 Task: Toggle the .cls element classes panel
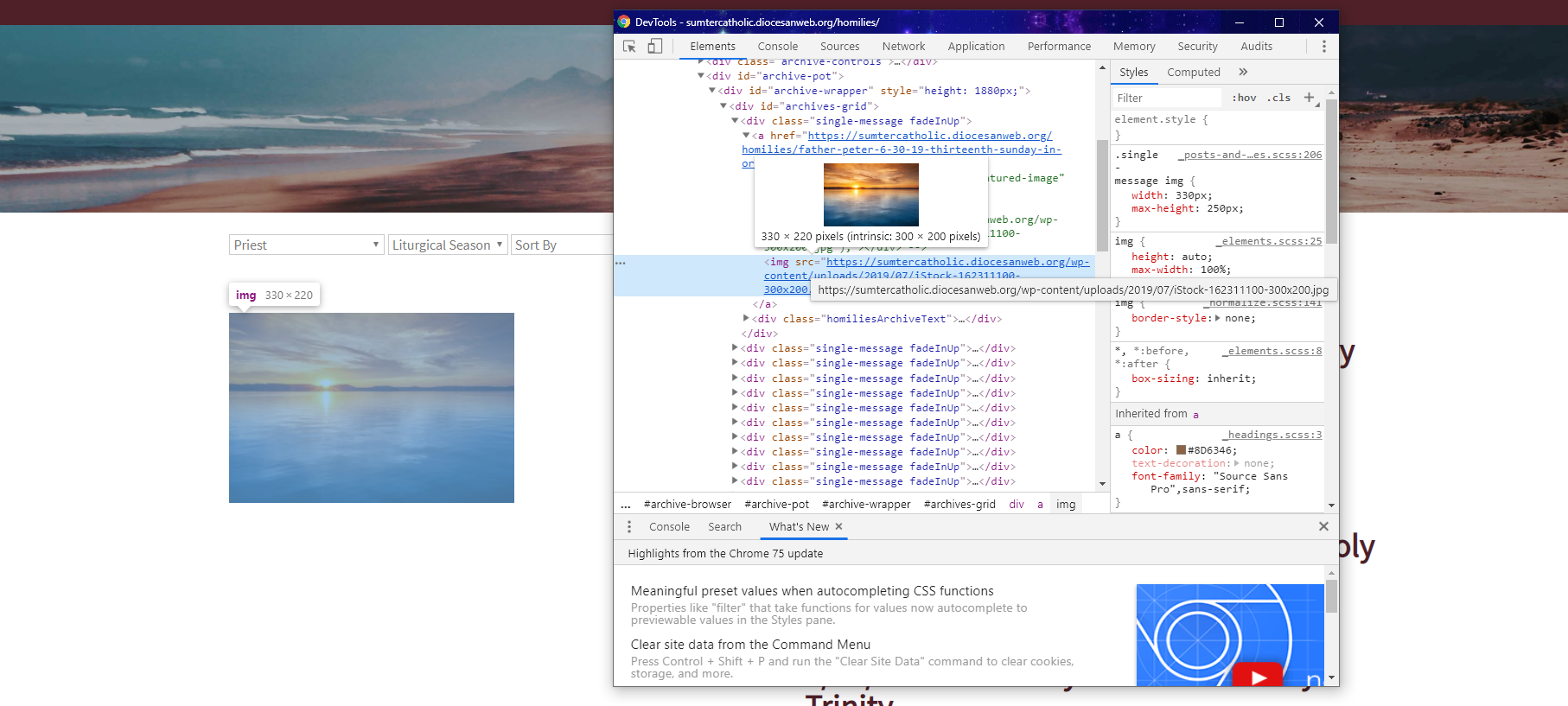1279,99
